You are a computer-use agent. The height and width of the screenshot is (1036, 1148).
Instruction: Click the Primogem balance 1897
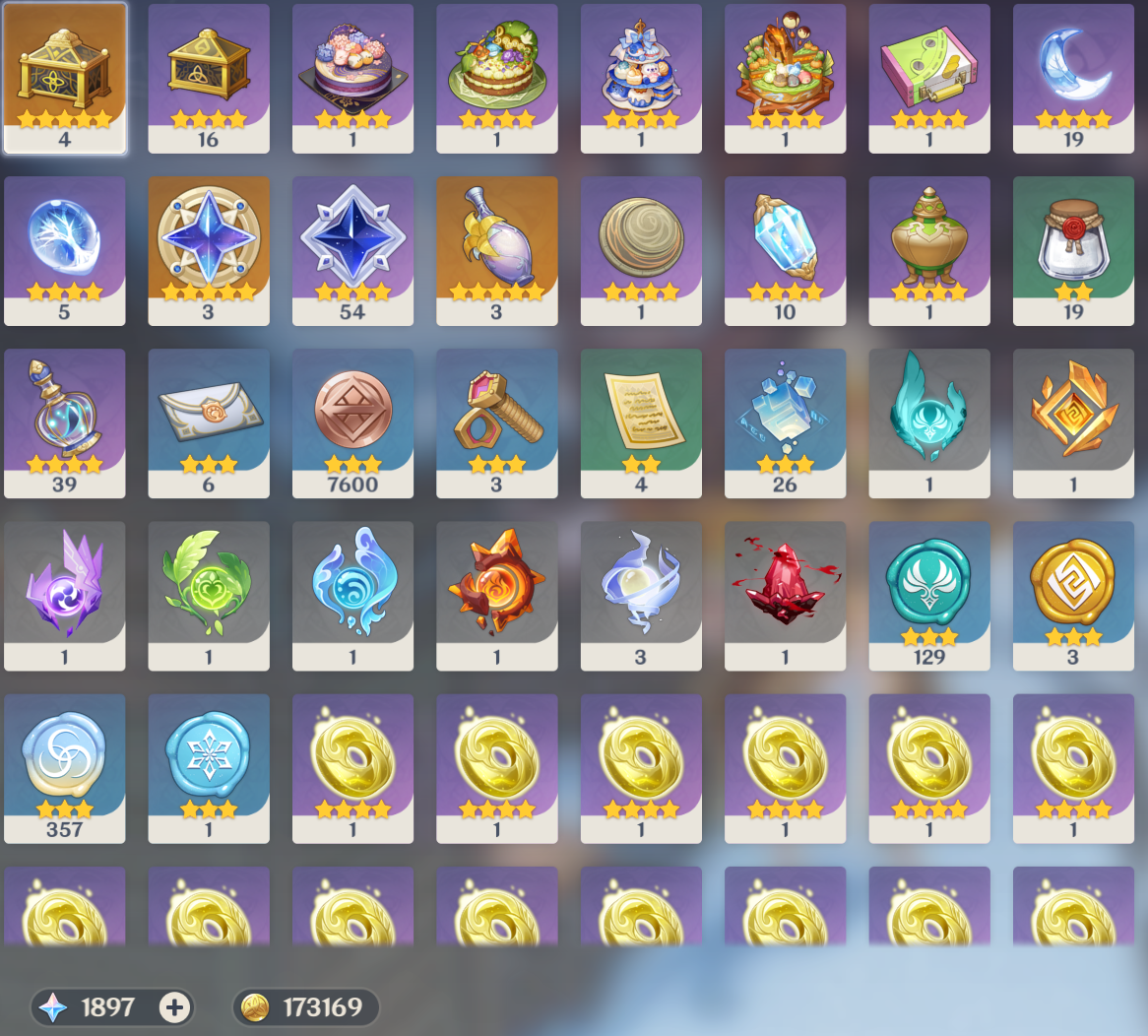(107, 1008)
